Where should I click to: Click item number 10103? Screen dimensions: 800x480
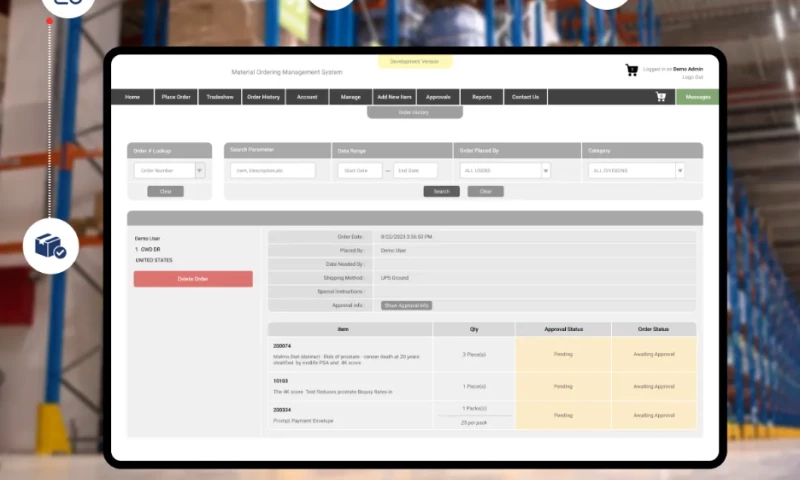(x=280, y=381)
